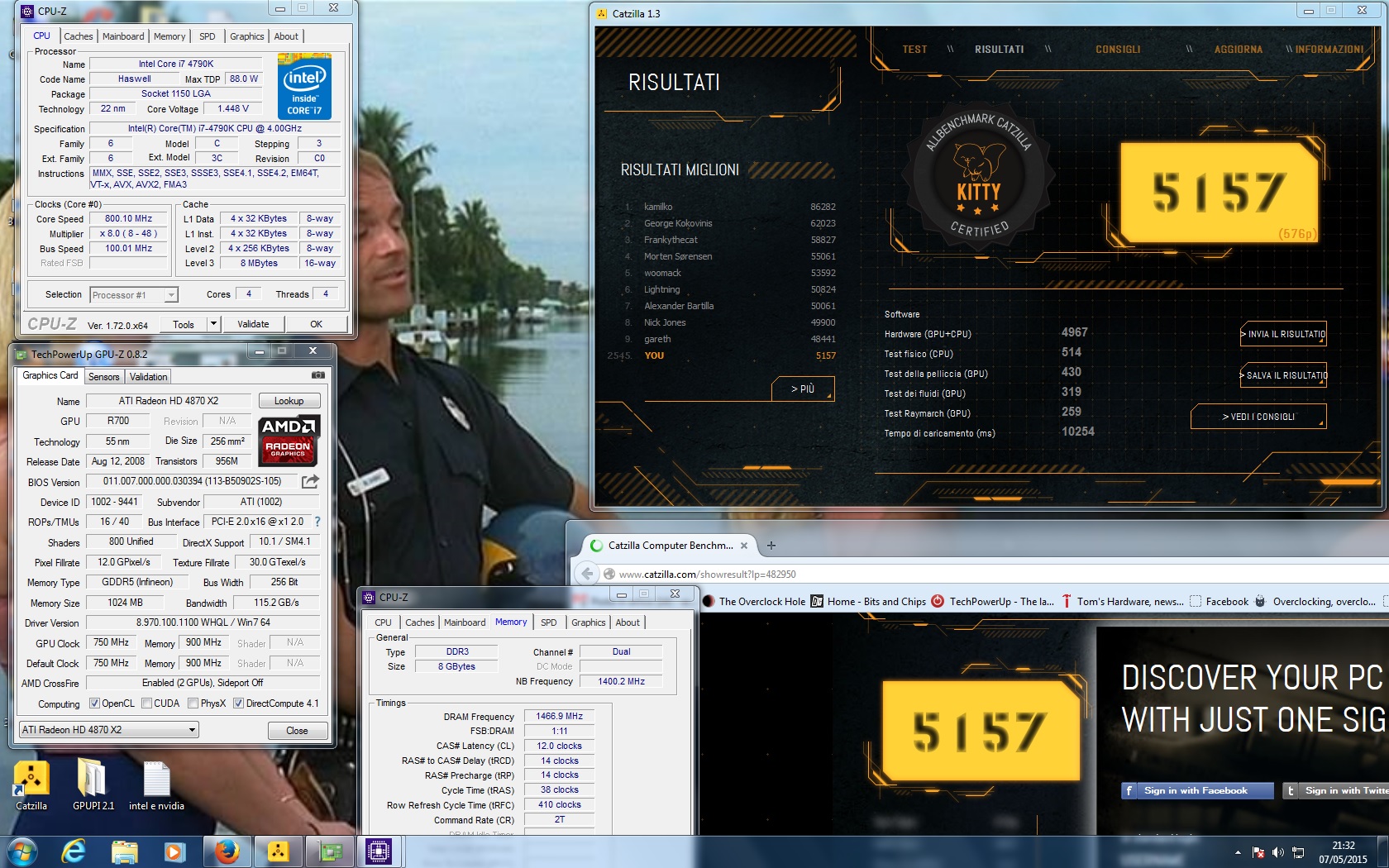Image resolution: width=1389 pixels, height=868 pixels.
Task: Open Windows Media Player from the taskbar
Action: click(x=174, y=851)
